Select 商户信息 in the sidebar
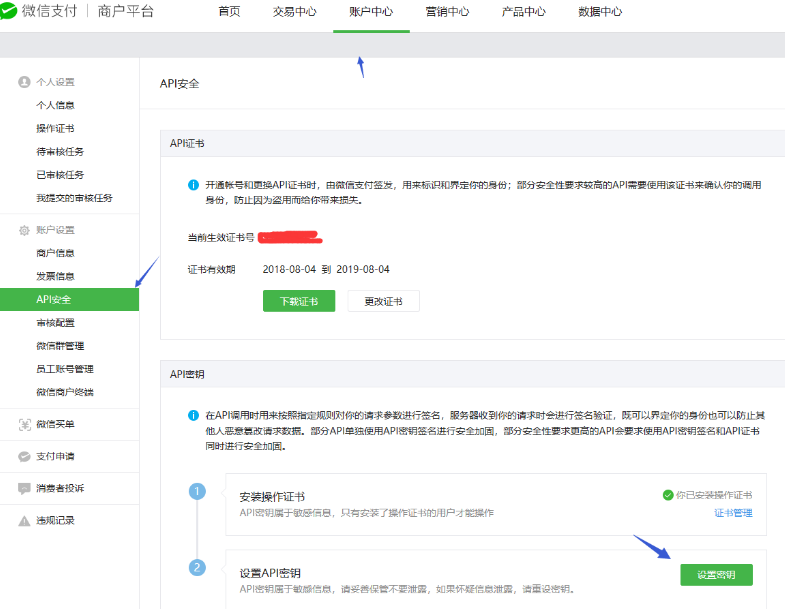The width and height of the screenshot is (785, 609). [x=55, y=253]
